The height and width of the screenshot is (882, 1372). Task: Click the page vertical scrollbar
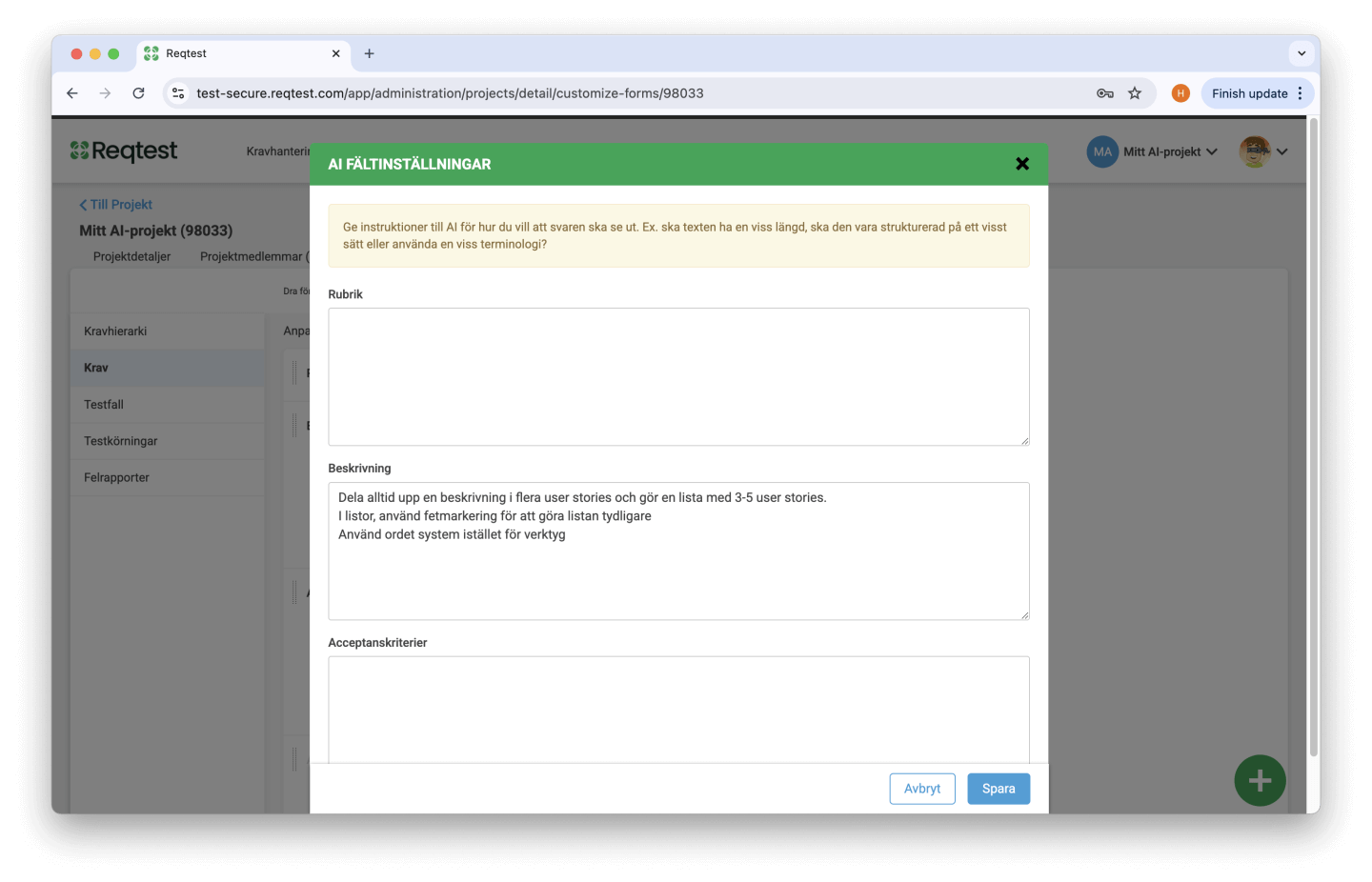click(x=1314, y=438)
